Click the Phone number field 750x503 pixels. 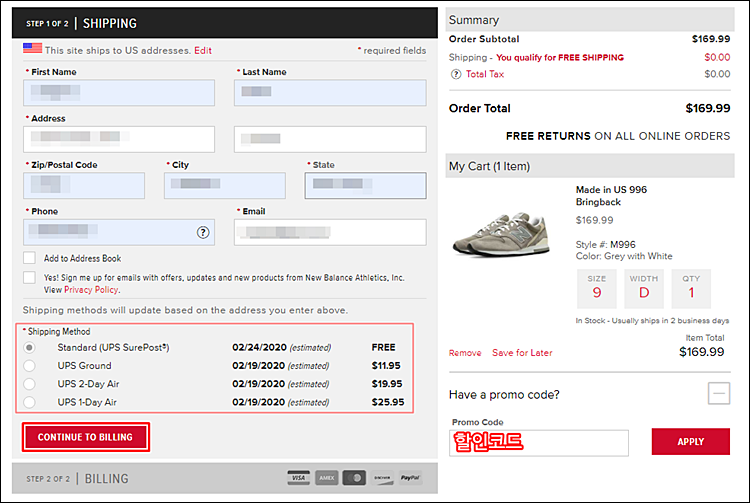pyautogui.click(x=119, y=232)
